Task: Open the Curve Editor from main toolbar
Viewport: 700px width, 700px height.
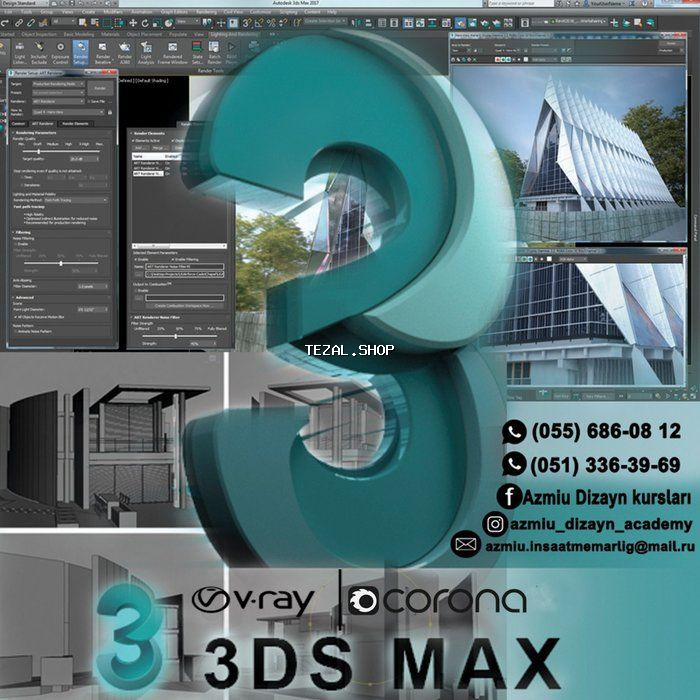Action: [x=420, y=23]
